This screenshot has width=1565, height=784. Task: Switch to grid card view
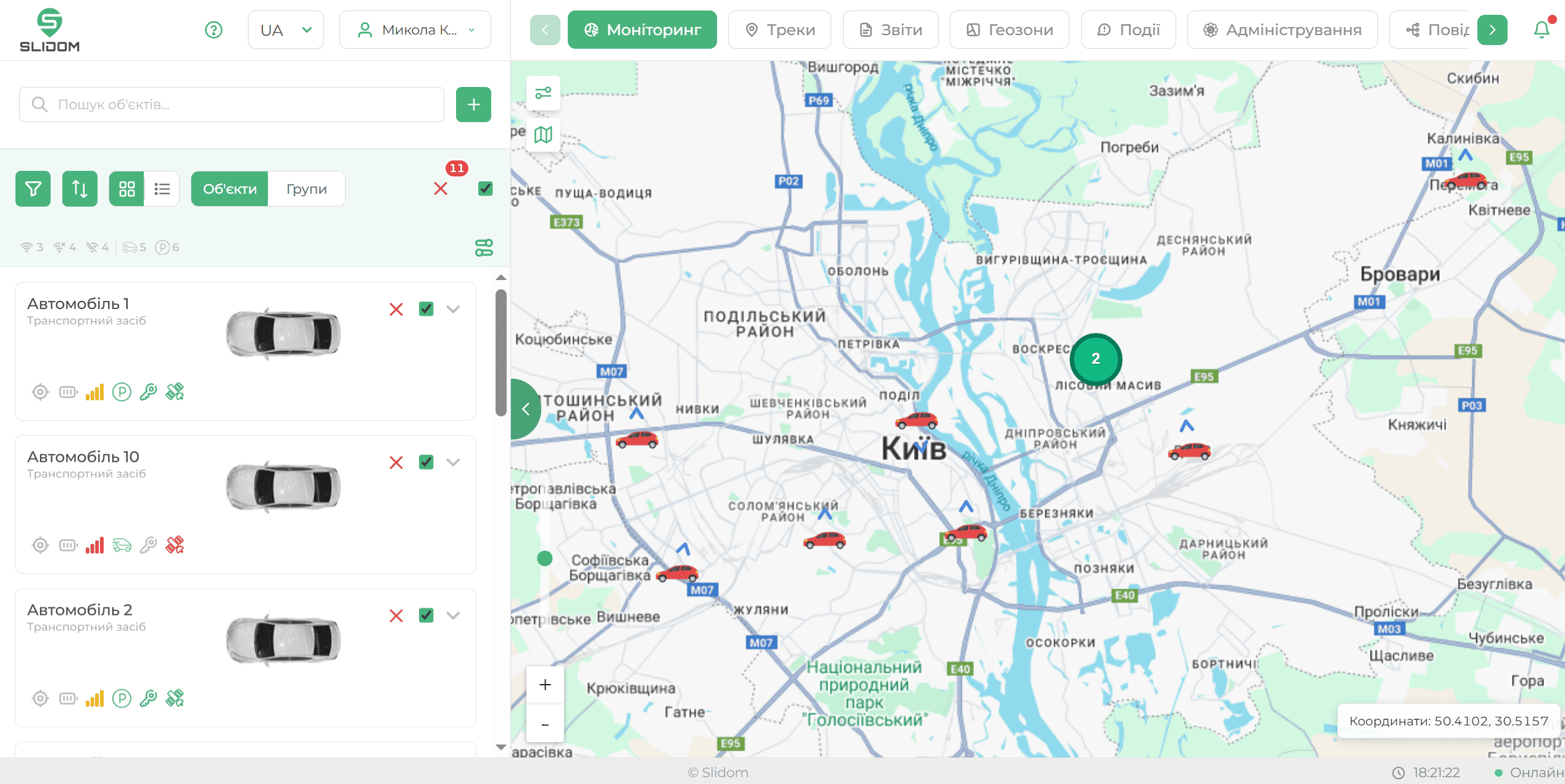(127, 189)
